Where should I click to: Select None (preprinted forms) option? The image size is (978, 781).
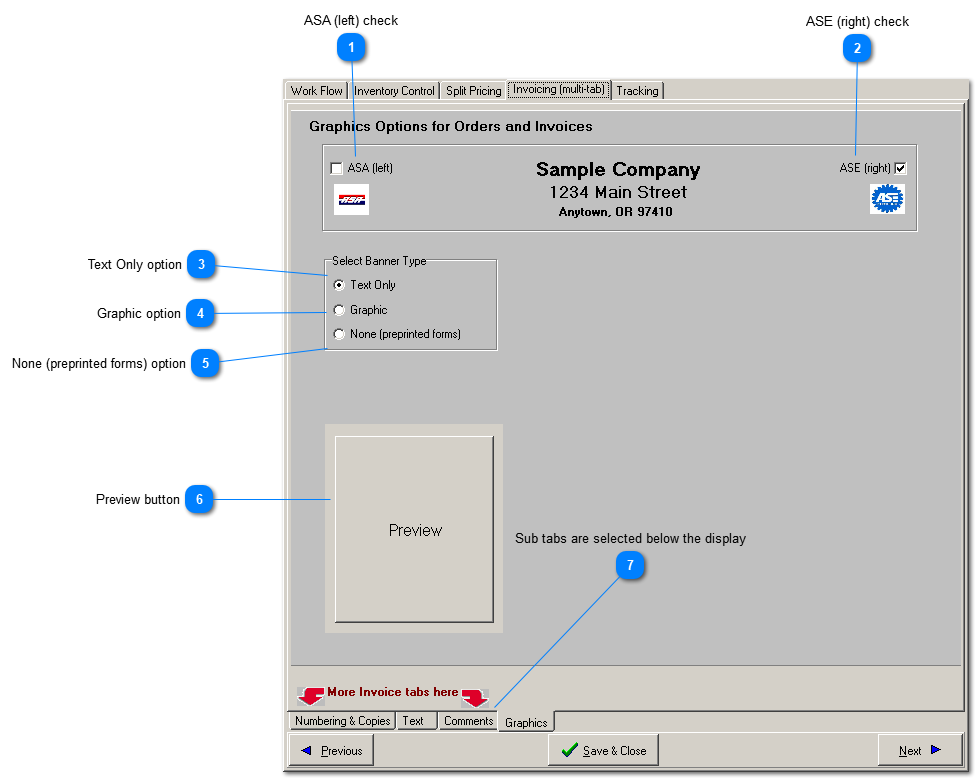pyautogui.click(x=340, y=334)
